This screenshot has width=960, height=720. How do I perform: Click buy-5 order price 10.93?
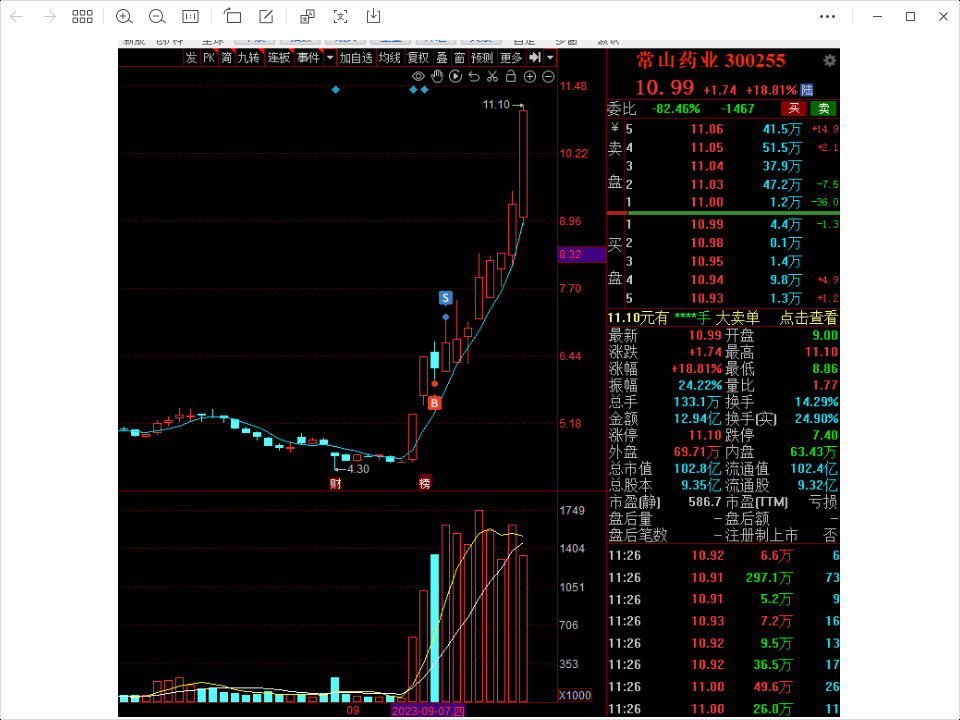coord(707,298)
